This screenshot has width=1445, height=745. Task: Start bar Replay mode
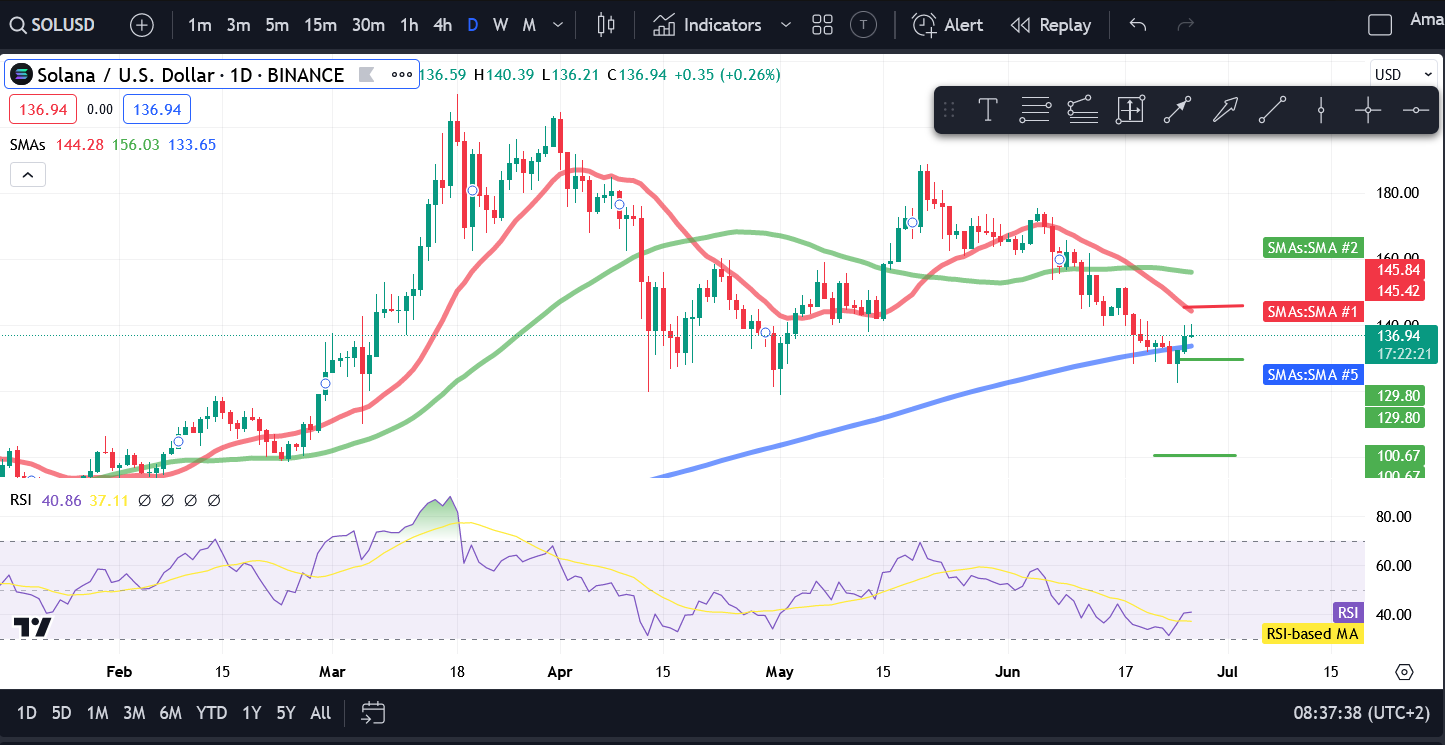click(1050, 25)
